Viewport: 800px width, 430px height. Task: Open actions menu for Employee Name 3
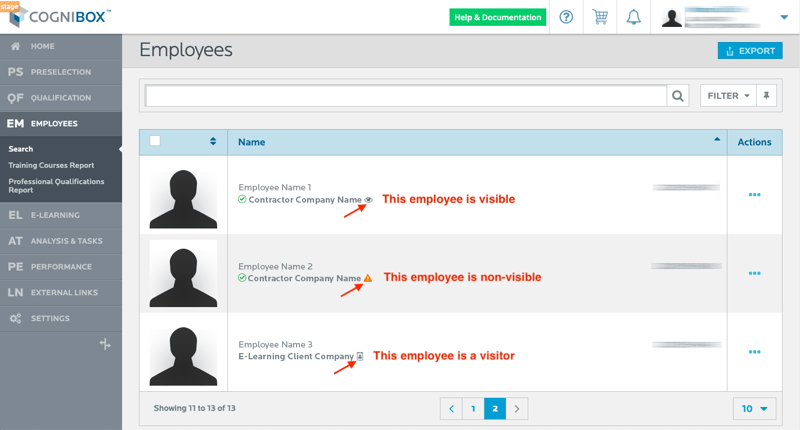pyautogui.click(x=755, y=352)
